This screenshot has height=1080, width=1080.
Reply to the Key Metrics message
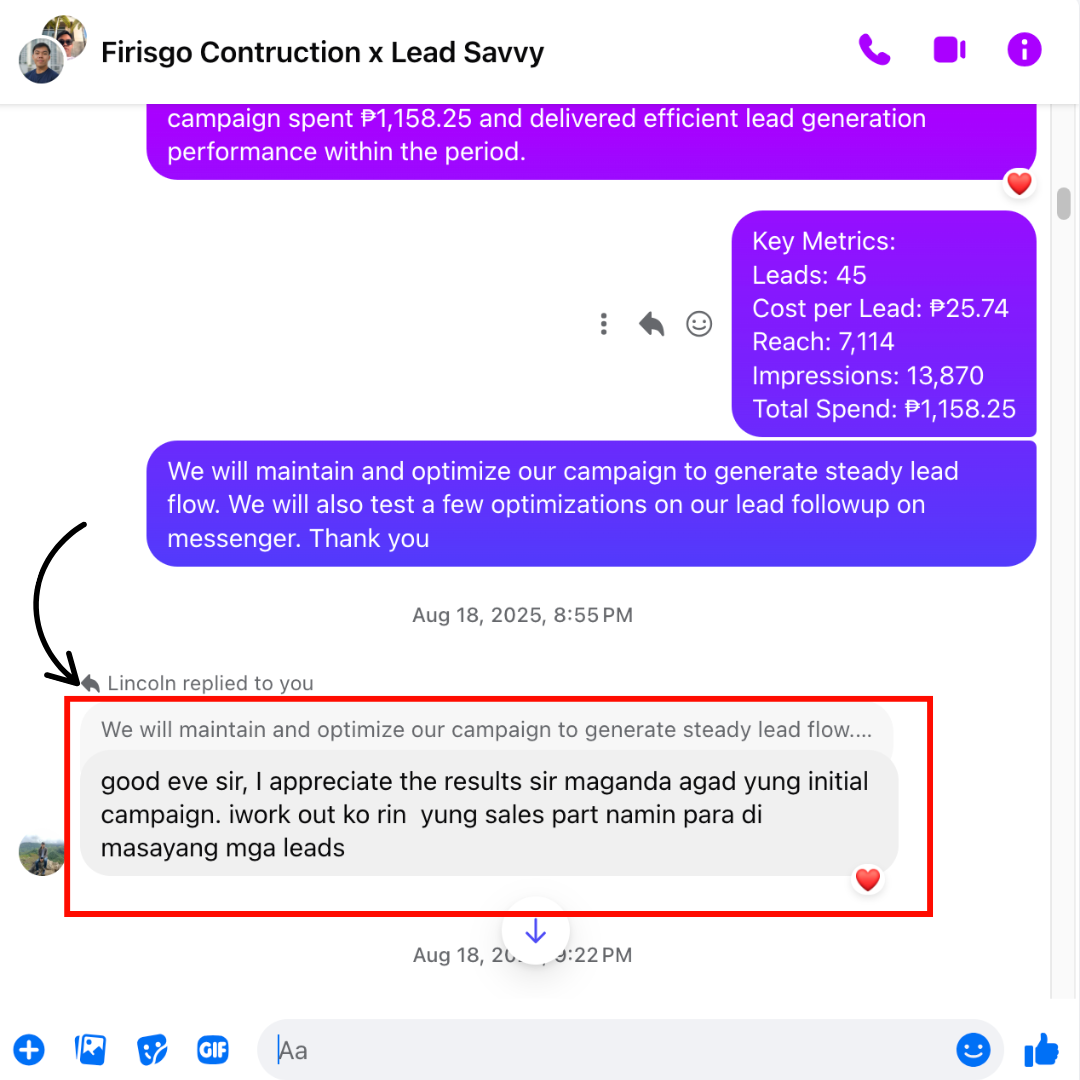(x=651, y=324)
